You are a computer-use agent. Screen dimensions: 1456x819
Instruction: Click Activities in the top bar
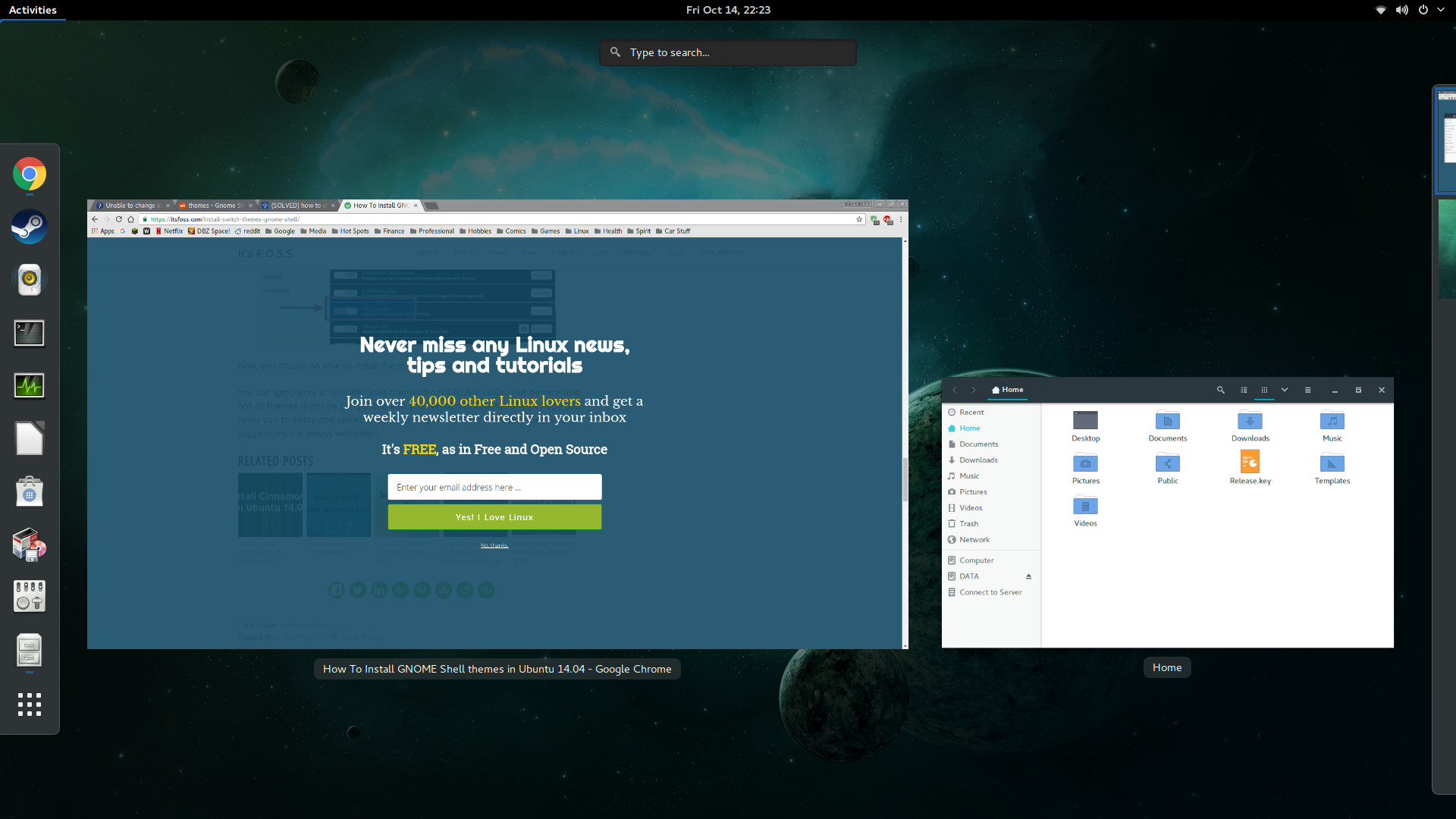33,10
